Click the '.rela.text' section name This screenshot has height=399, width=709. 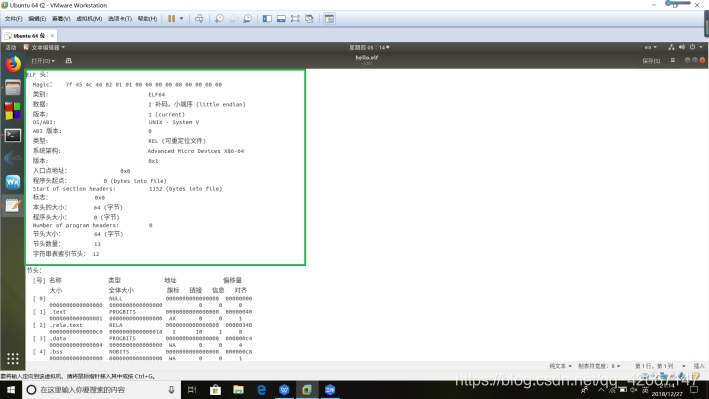click(x=66, y=325)
